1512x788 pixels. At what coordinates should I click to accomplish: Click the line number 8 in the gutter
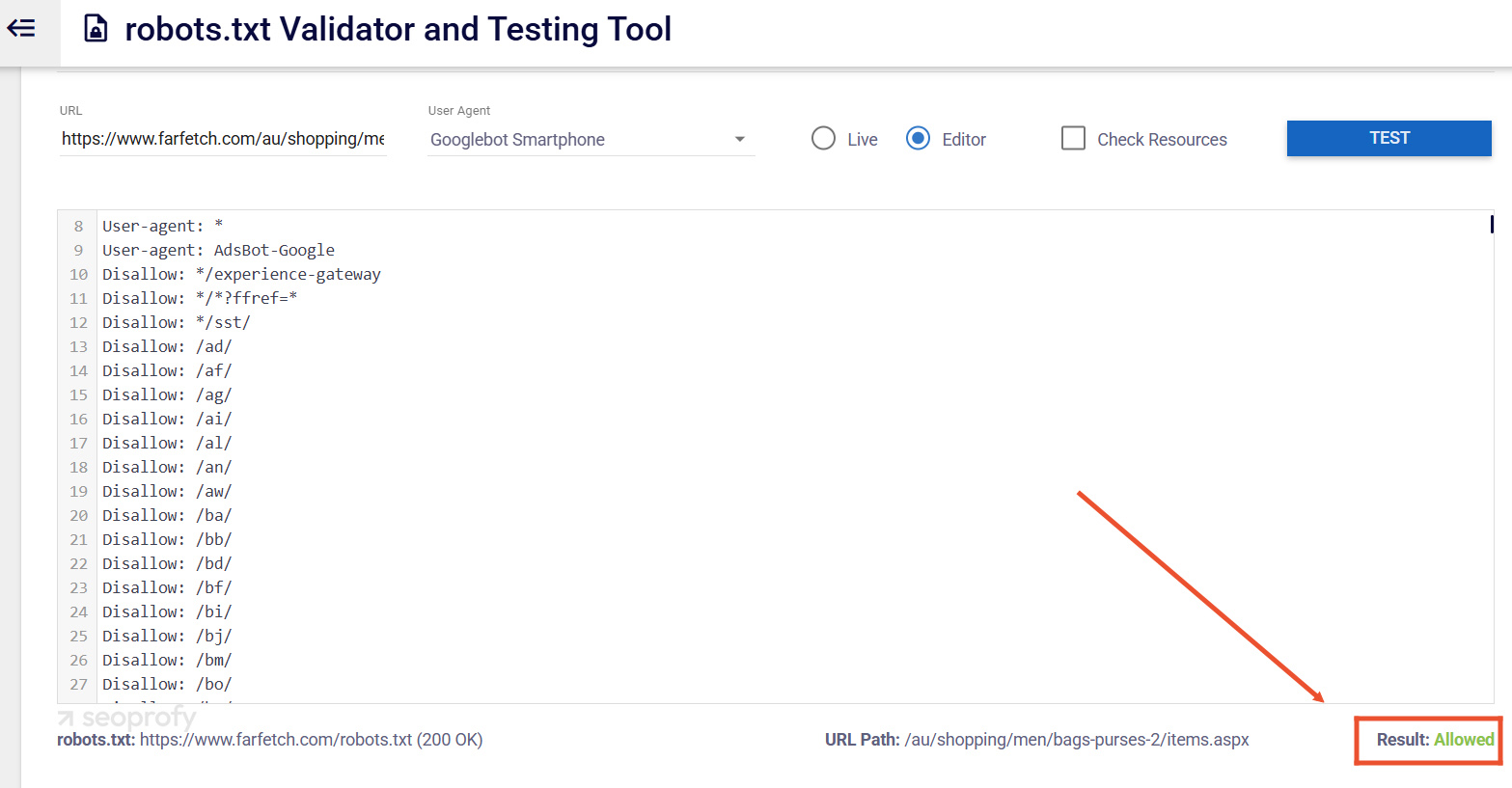pyautogui.click(x=79, y=226)
